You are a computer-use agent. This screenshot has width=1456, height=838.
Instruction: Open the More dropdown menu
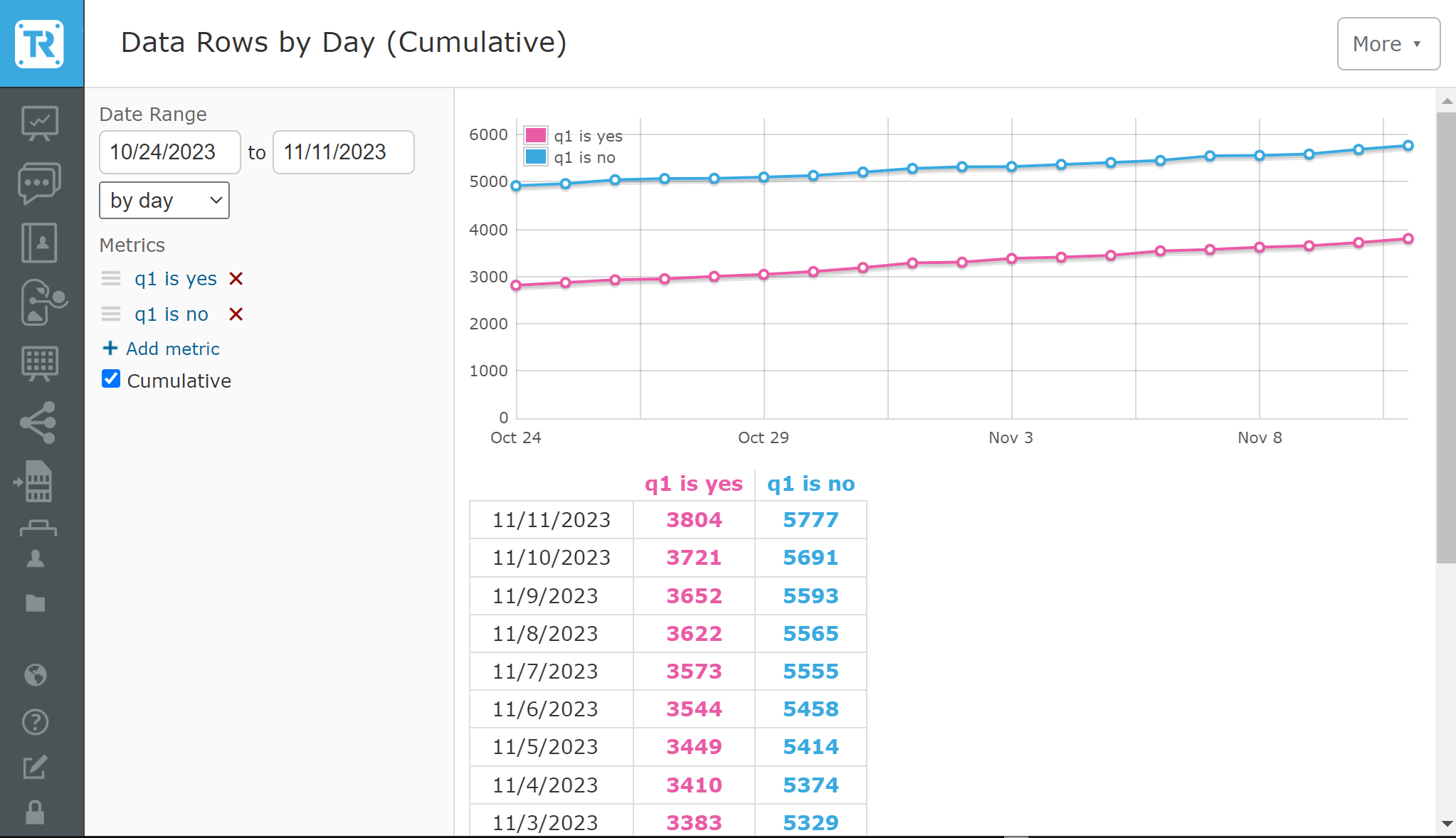coord(1387,43)
